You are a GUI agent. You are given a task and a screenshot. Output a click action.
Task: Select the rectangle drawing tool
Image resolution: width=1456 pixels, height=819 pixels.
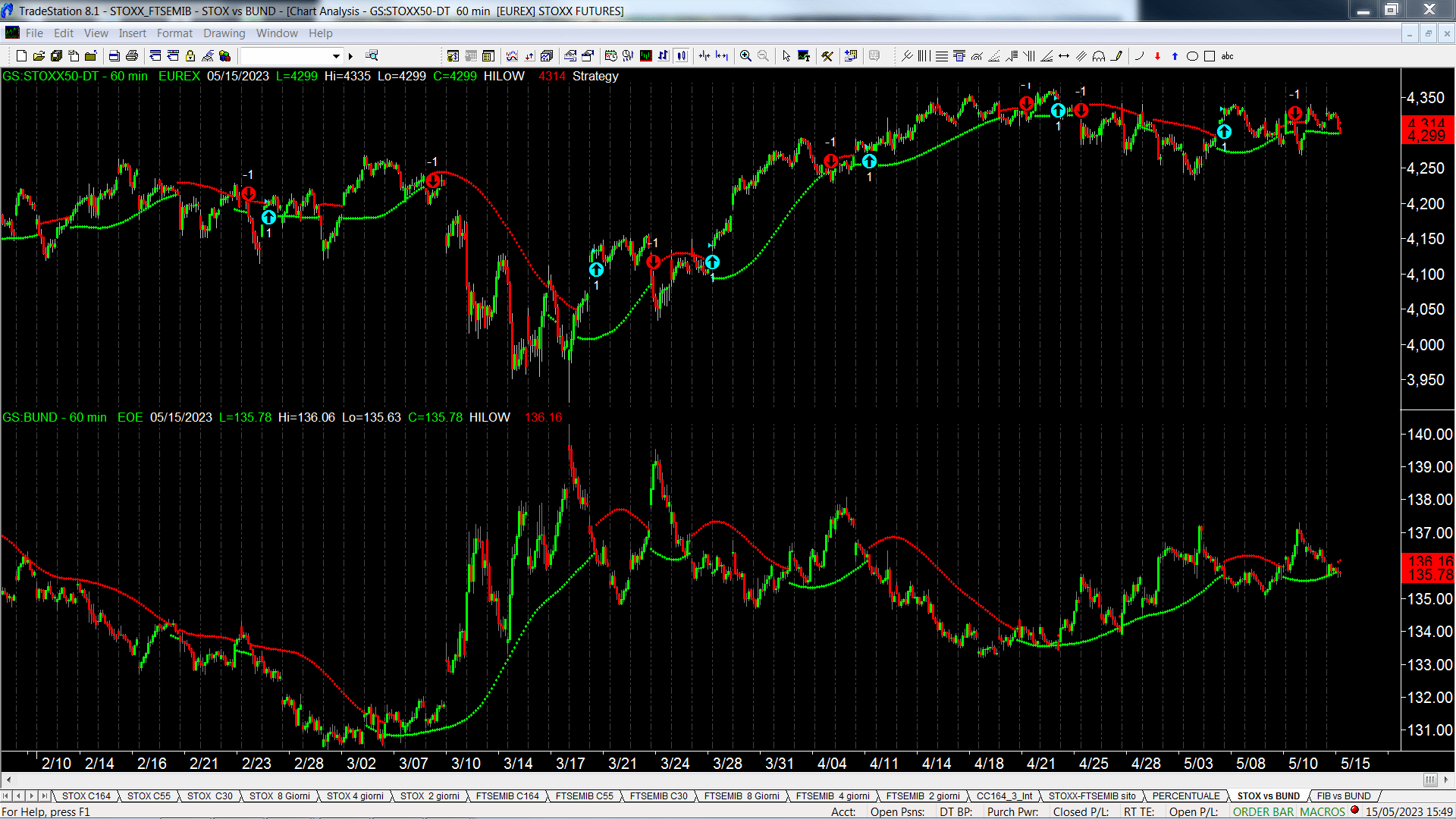[1210, 56]
